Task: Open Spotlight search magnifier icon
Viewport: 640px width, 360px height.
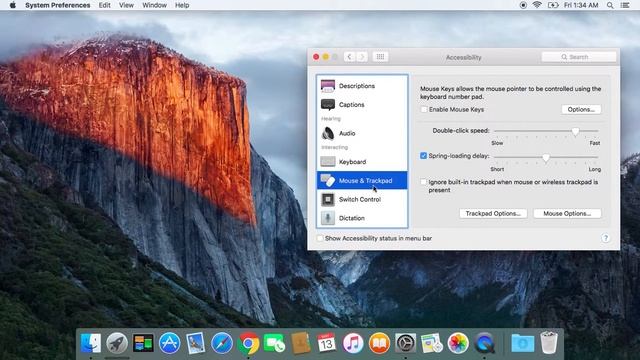Action: coord(610,5)
